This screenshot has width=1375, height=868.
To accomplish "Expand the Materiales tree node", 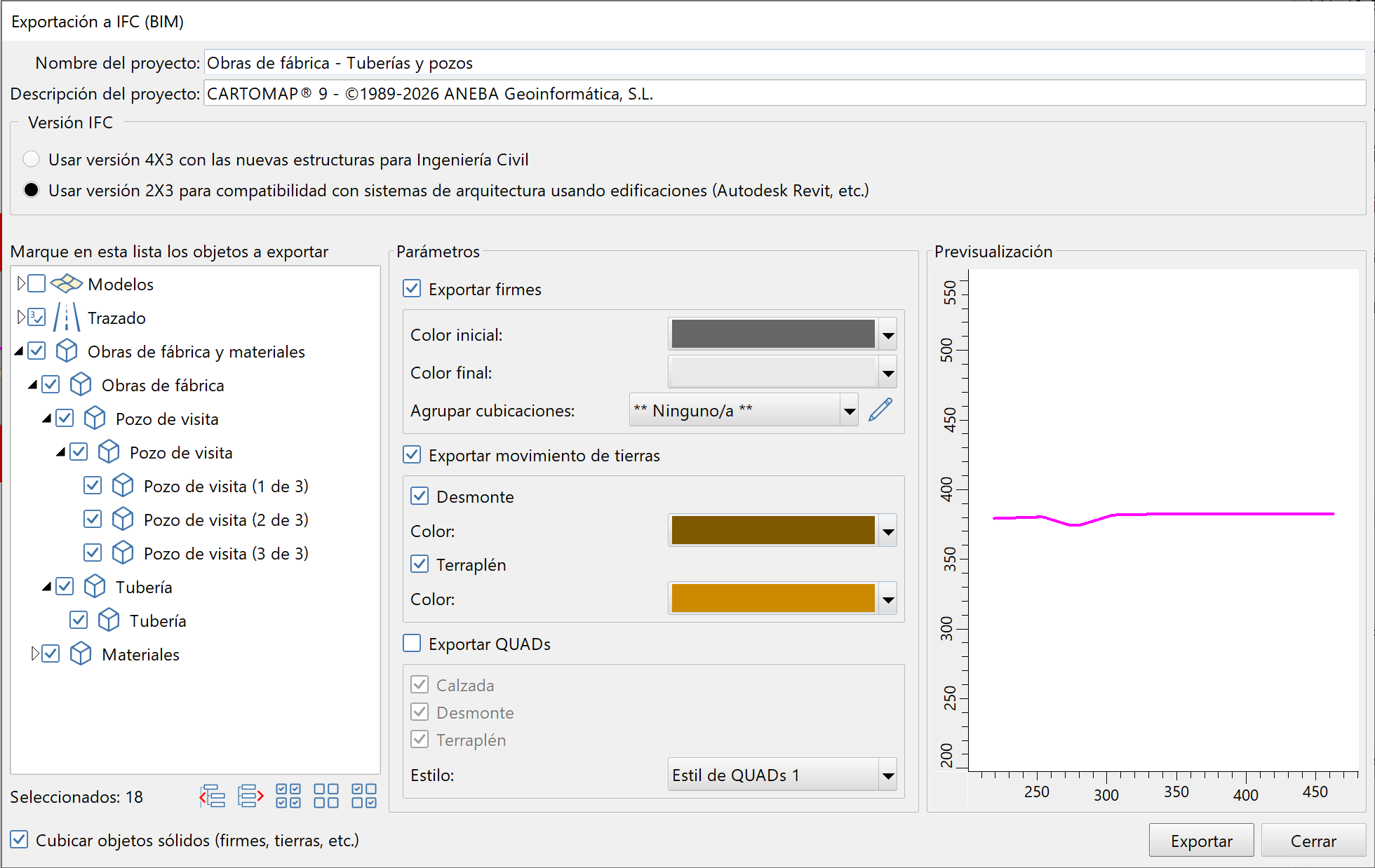I will (x=34, y=654).
